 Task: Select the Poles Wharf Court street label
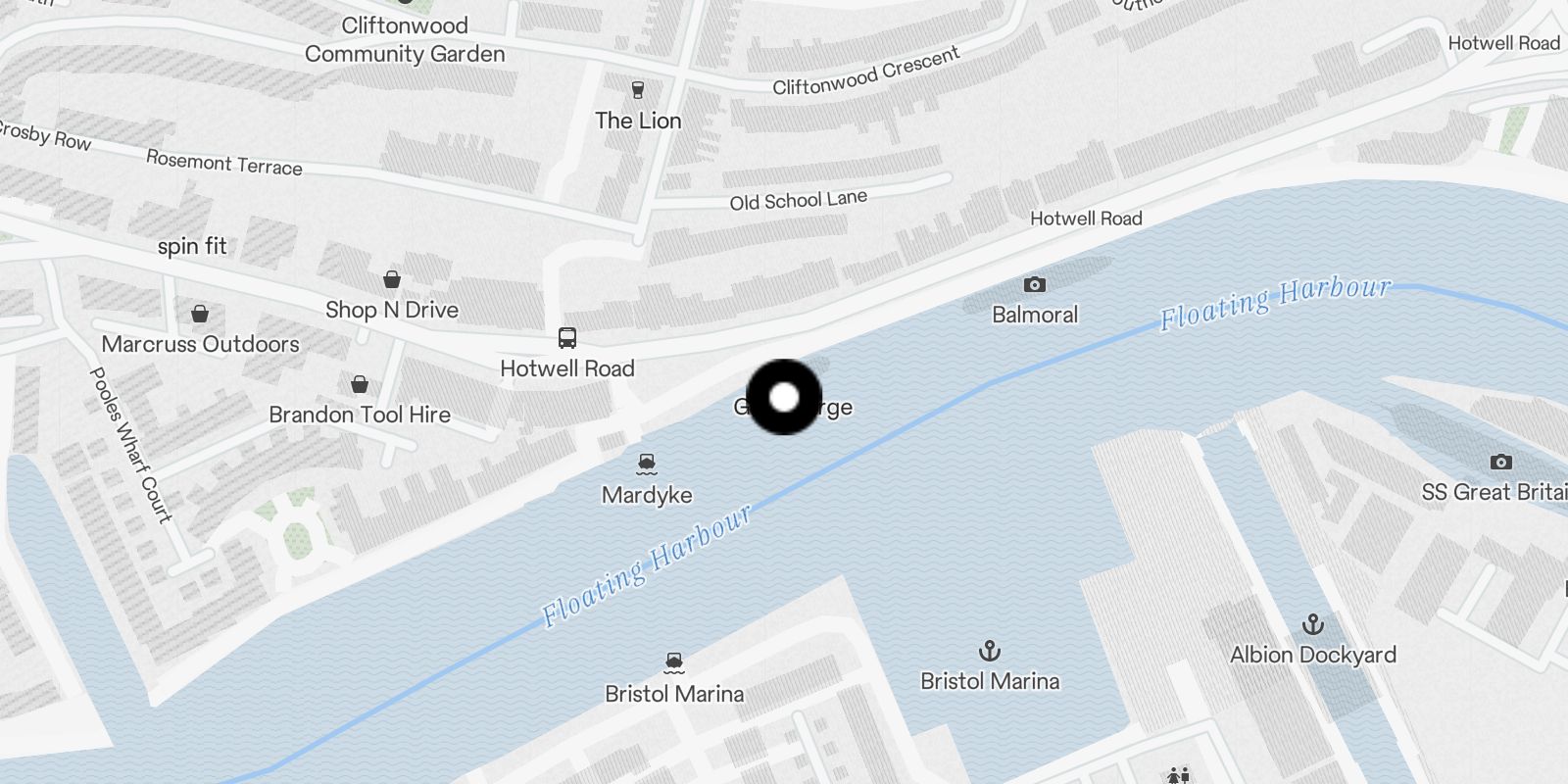tap(130, 445)
